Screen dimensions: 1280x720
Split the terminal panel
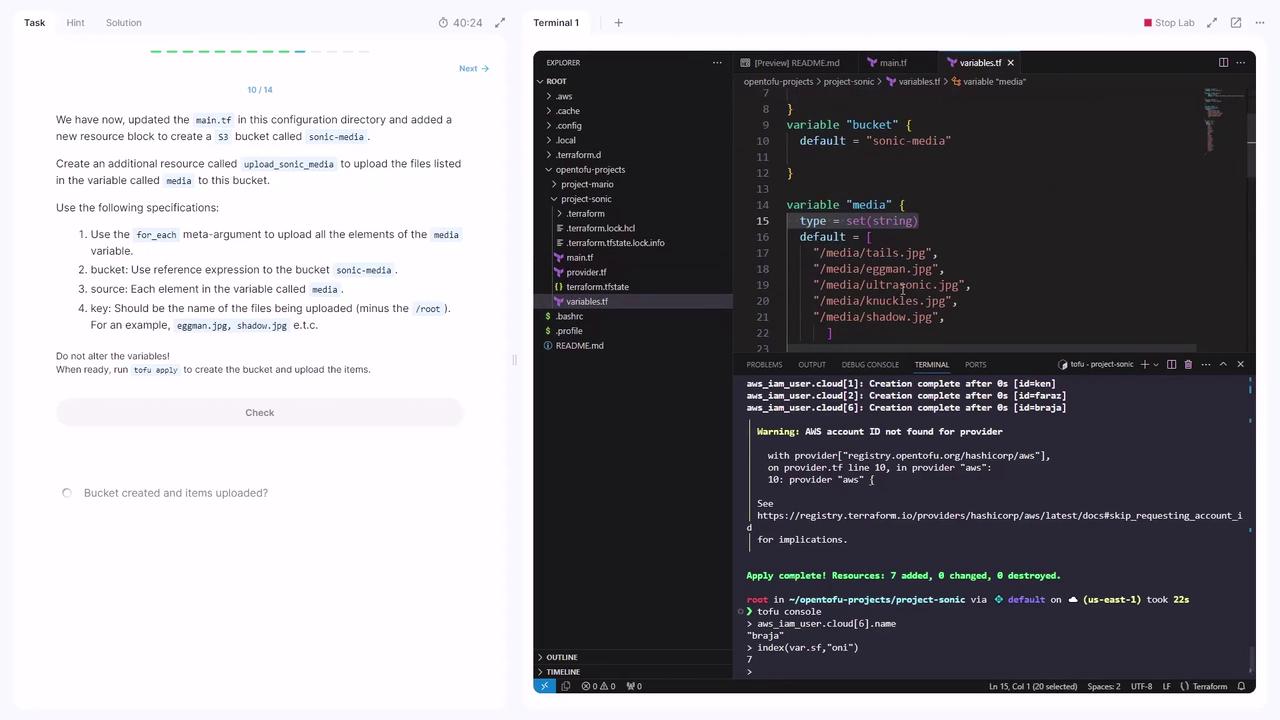point(1171,364)
